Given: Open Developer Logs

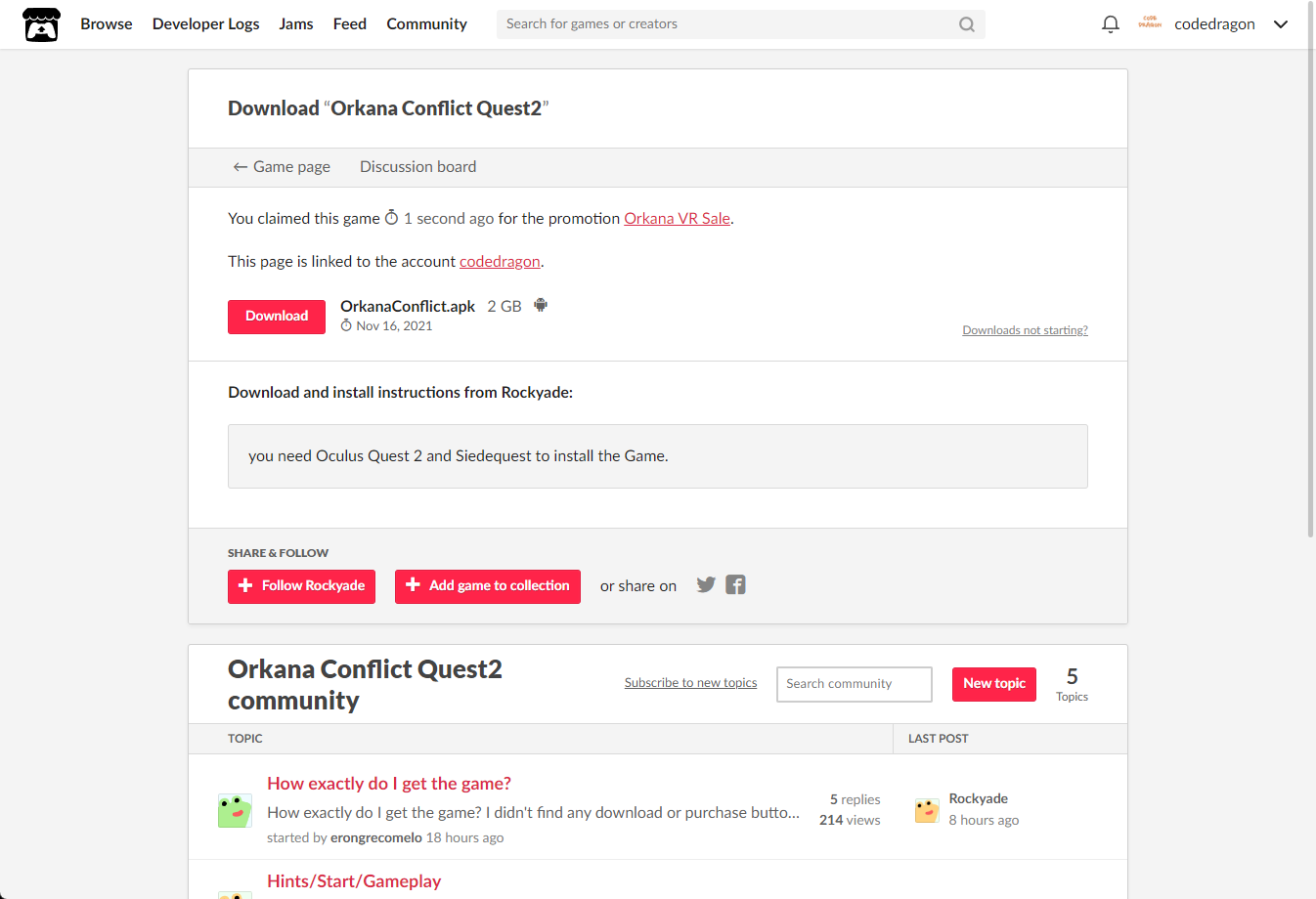Looking at the screenshot, I should [206, 24].
